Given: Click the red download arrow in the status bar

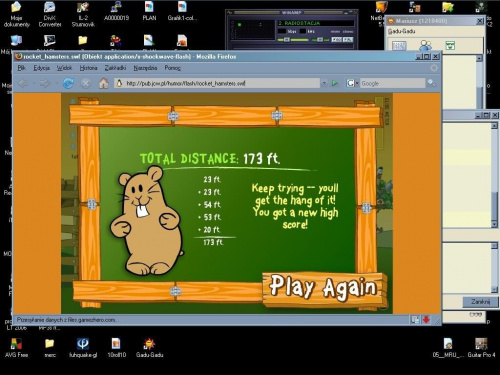Looking at the screenshot, I should 426,320.
